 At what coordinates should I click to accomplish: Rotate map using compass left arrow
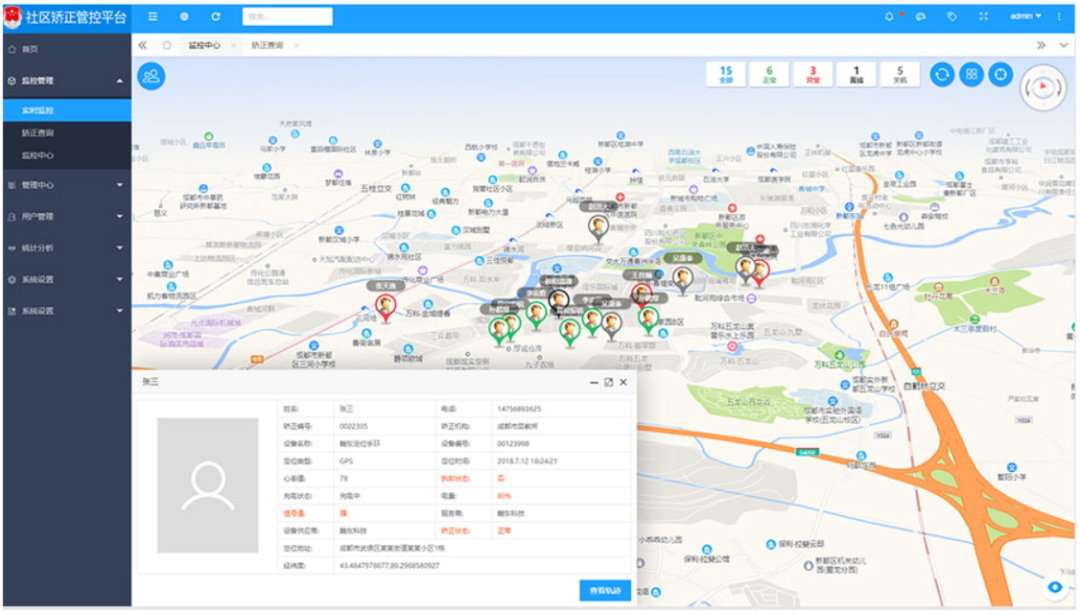click(1029, 89)
